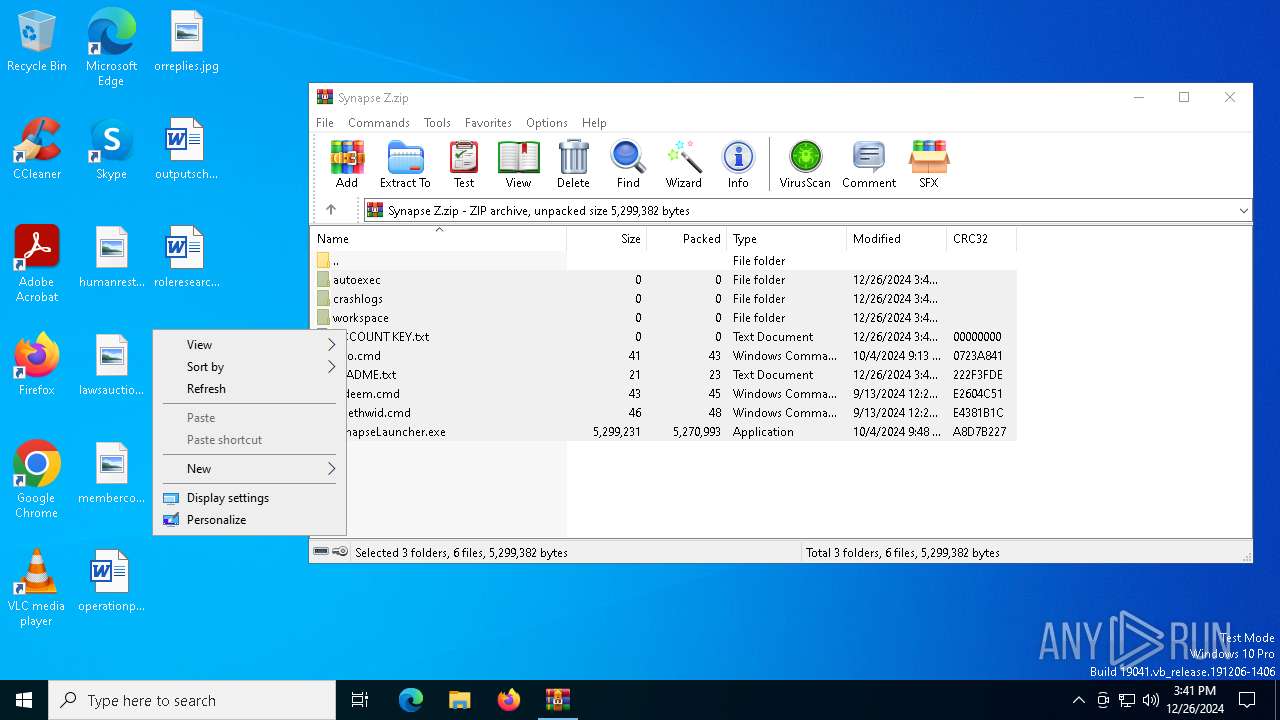The height and width of the screenshot is (720, 1280).
Task: Sort the file list by Name column header
Action: tap(438, 239)
